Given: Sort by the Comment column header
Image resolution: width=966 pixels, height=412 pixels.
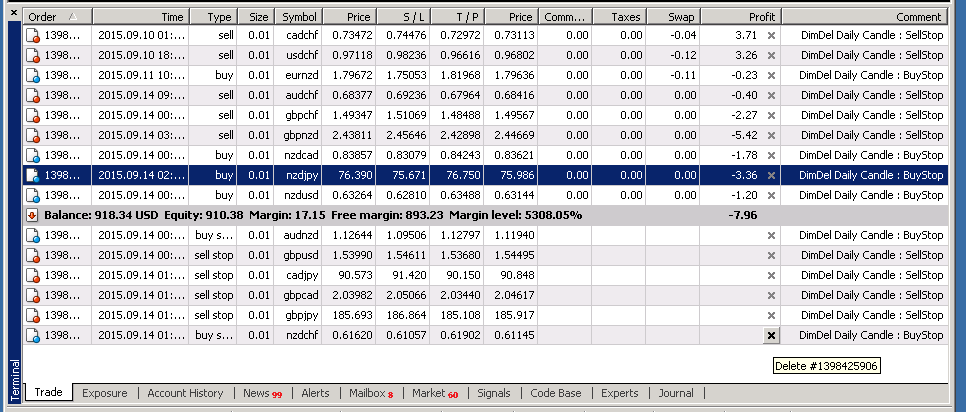Looking at the screenshot, I should click(865, 17).
